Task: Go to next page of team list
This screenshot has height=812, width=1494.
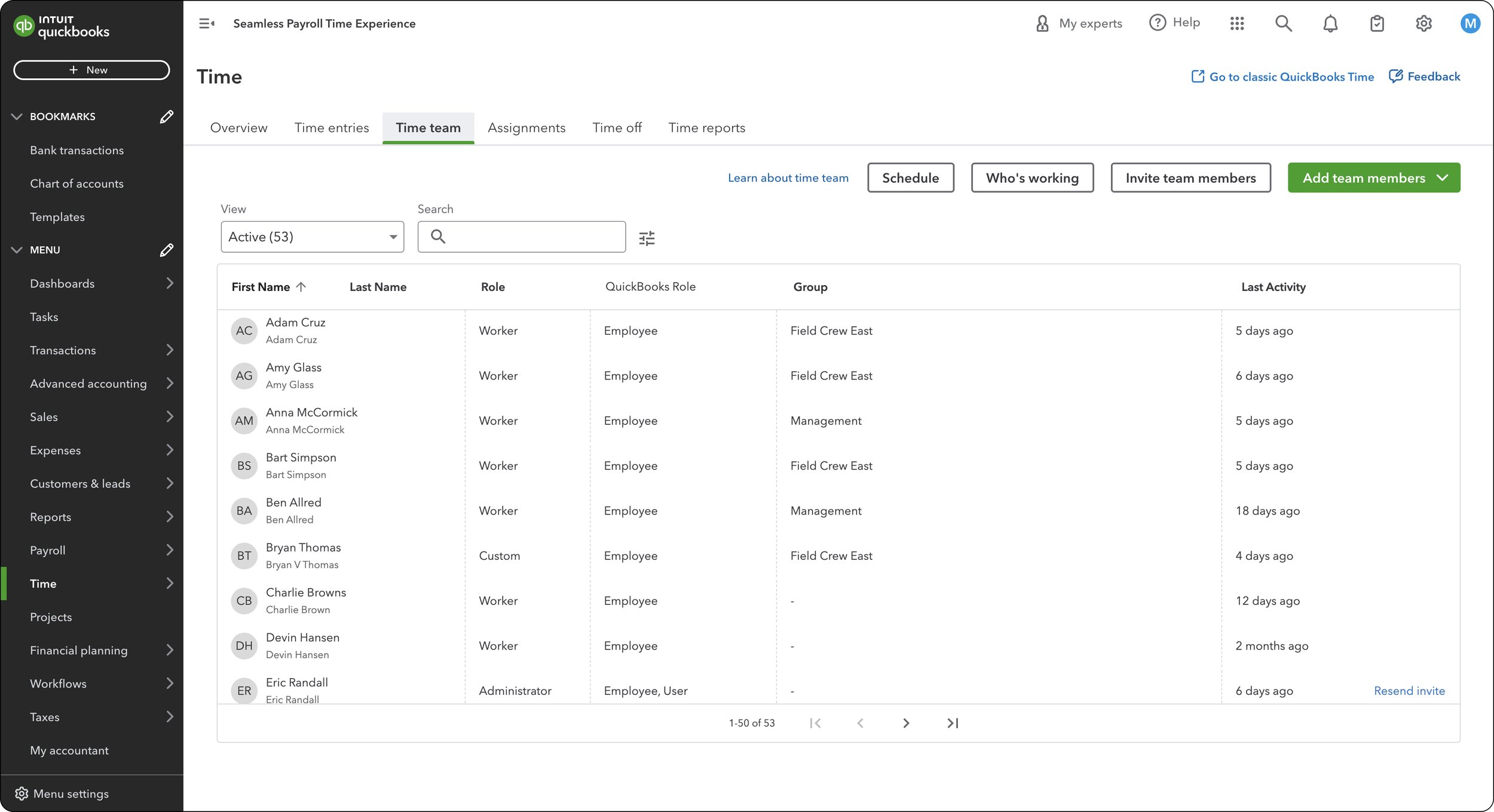Action: pos(906,723)
